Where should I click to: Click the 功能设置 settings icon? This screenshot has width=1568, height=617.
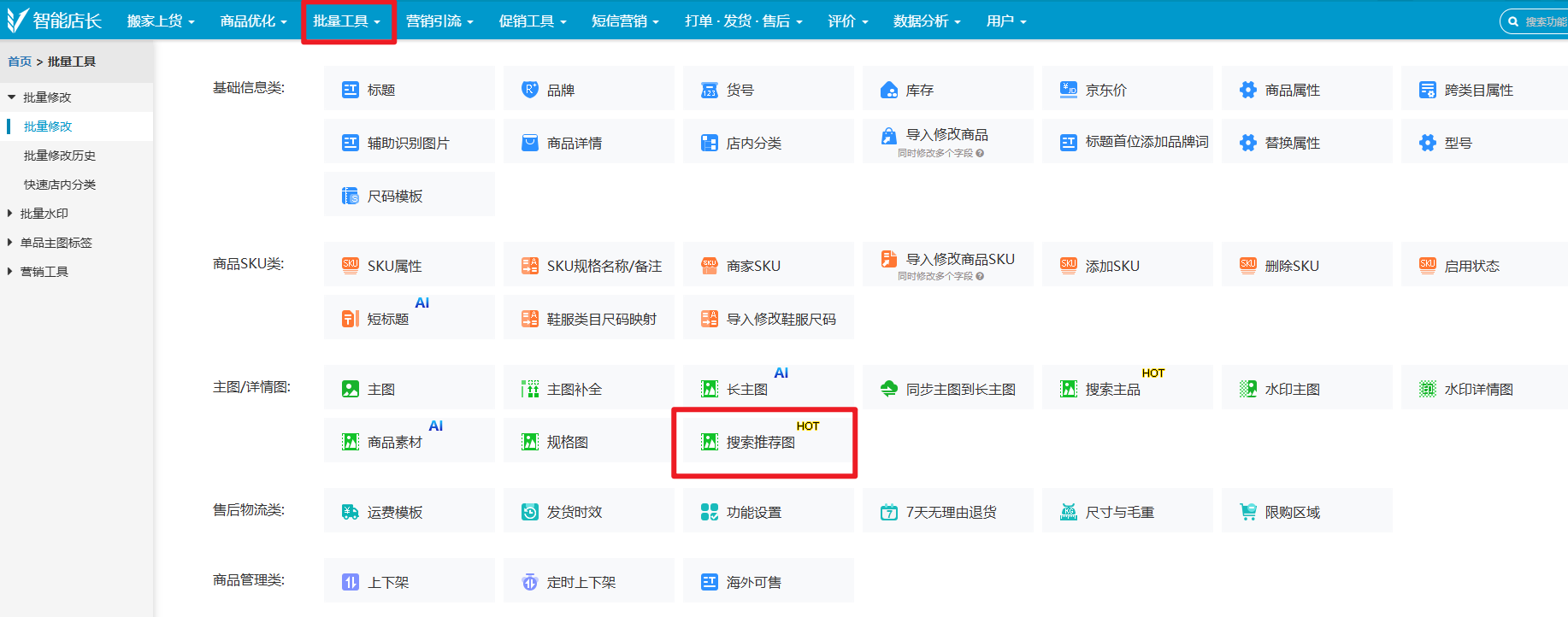tap(710, 512)
